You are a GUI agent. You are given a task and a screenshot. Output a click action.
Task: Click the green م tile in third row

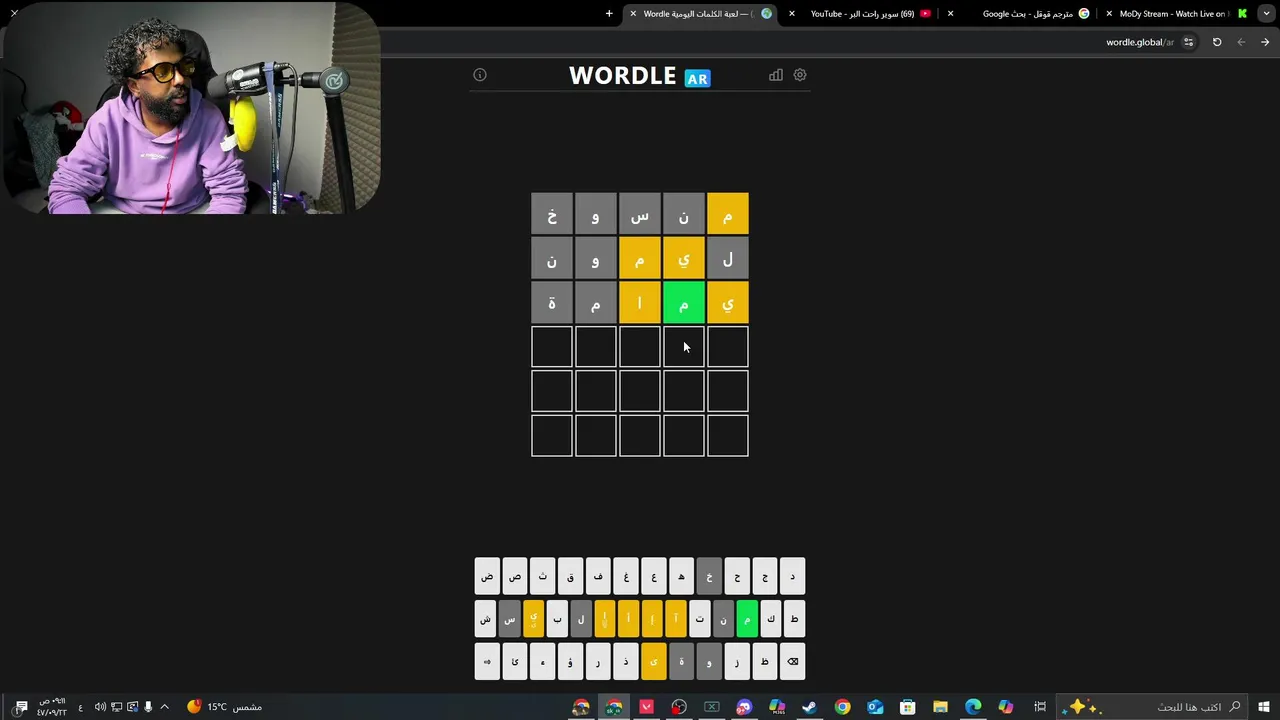point(684,303)
